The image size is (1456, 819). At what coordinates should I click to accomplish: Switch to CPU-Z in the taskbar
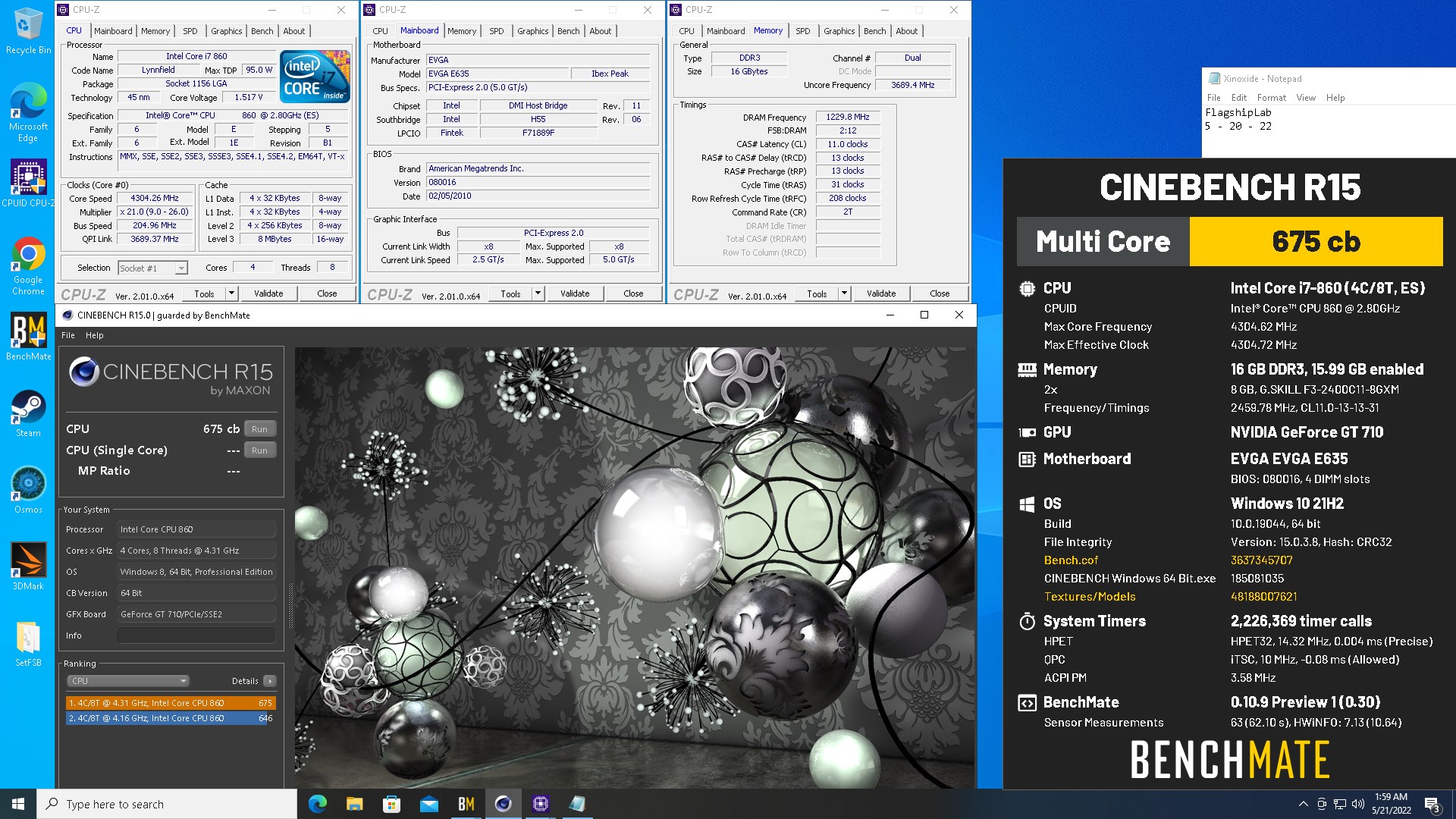pos(540,804)
